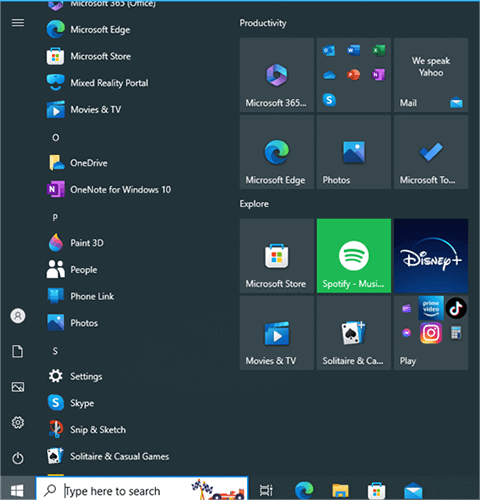
Task: Open the user account icon in sidebar
Action: click(x=18, y=316)
